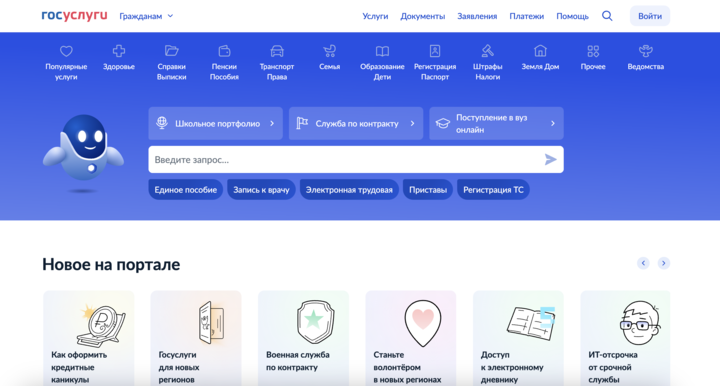This screenshot has height=386, width=720.
Task: Select the Единое пособие quick tag
Action: tap(186, 190)
